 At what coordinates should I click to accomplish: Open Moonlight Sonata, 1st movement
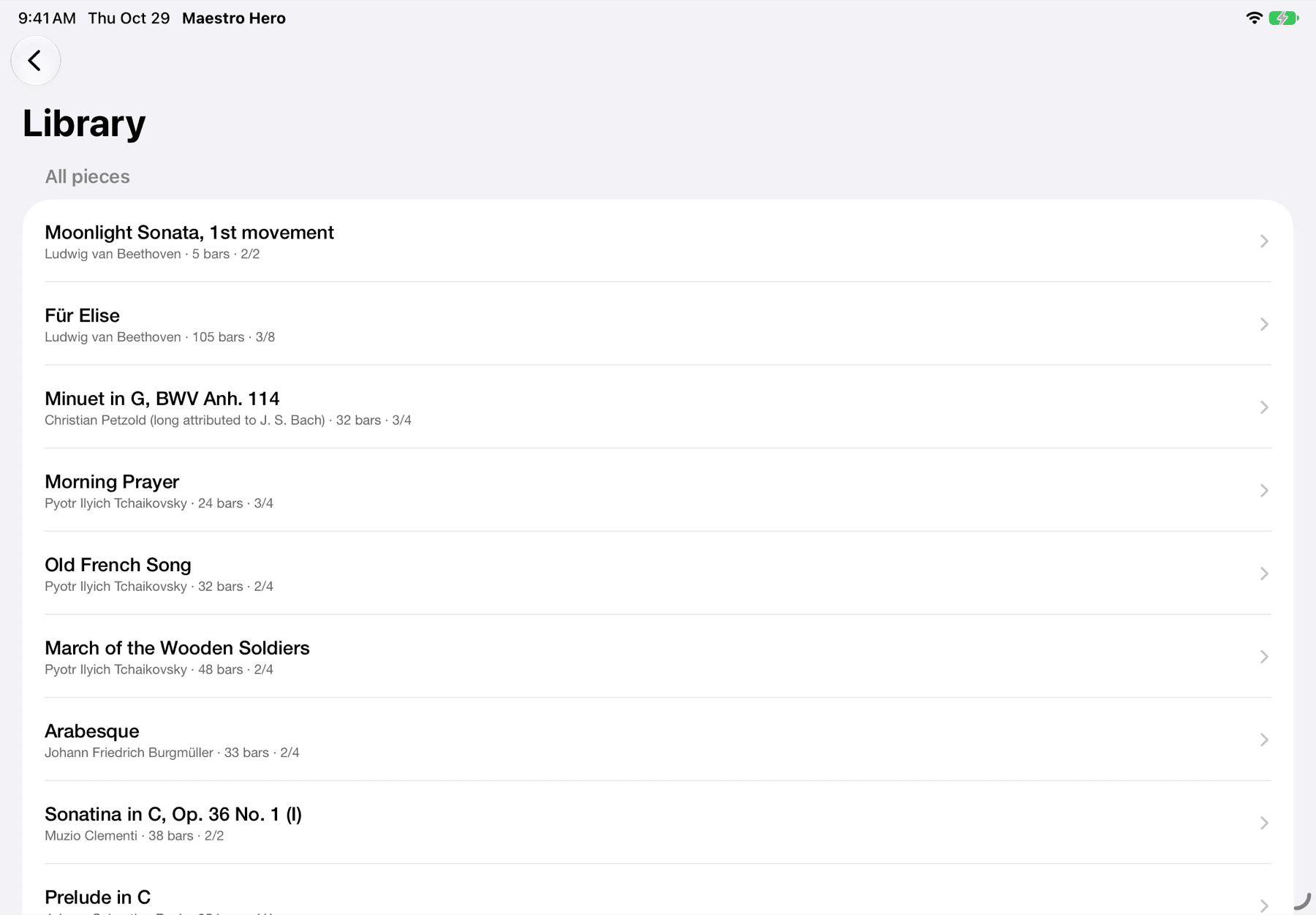(657, 241)
